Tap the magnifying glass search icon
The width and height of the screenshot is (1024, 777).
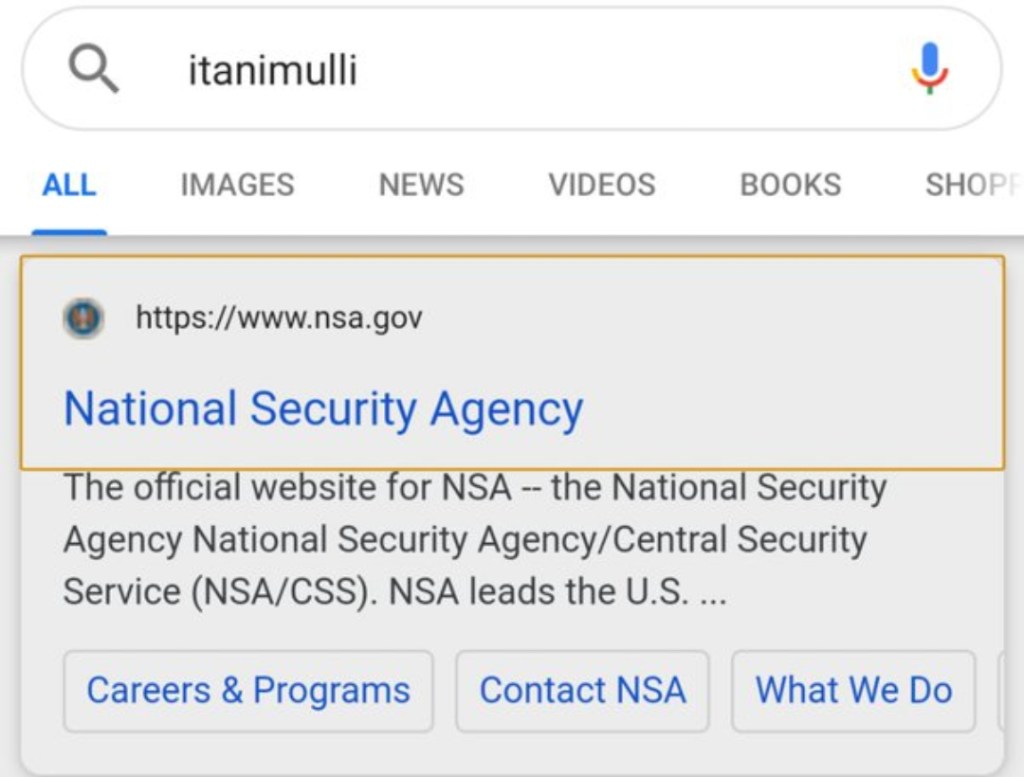[x=93, y=71]
